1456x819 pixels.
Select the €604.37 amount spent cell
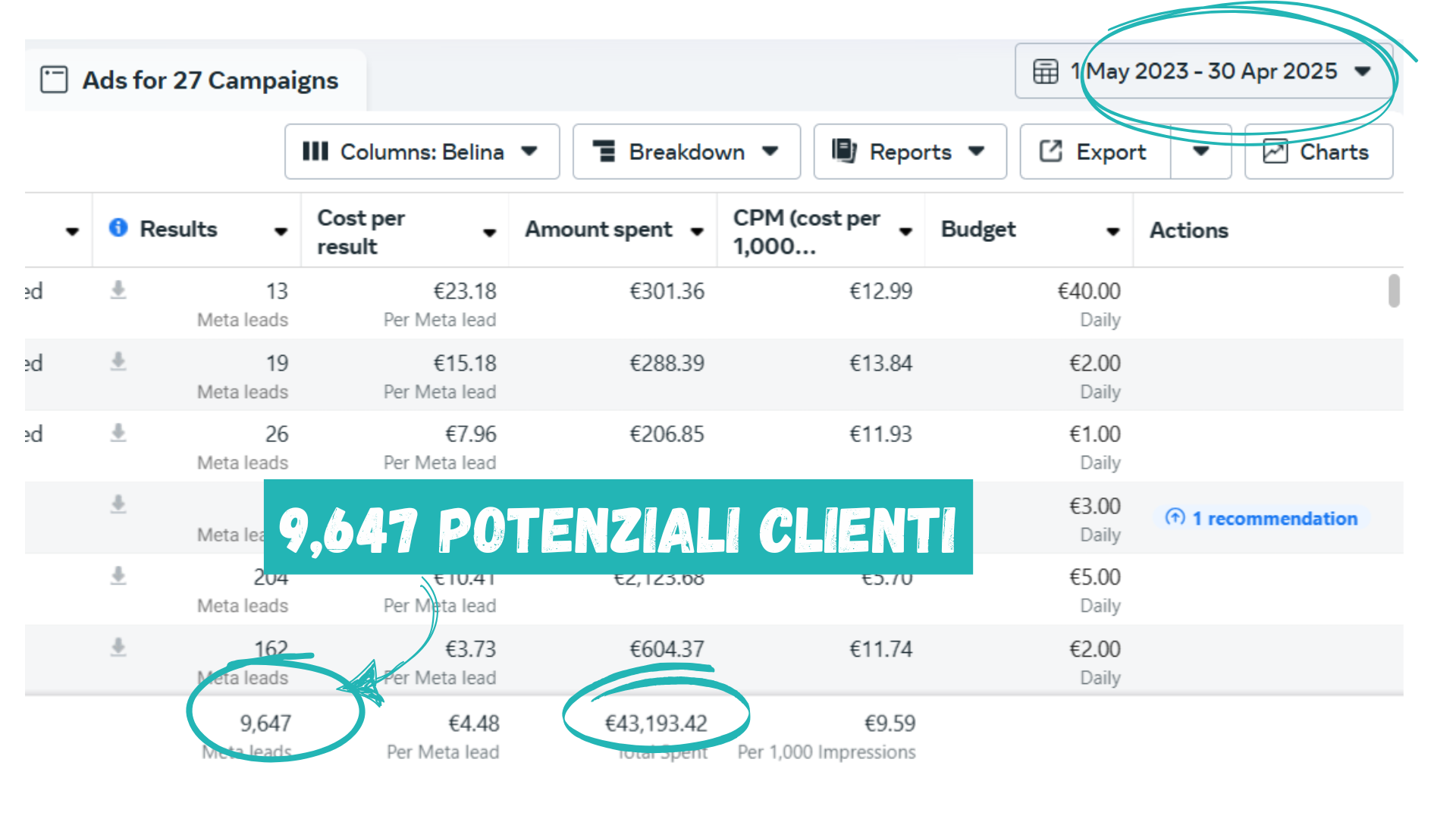tap(667, 649)
